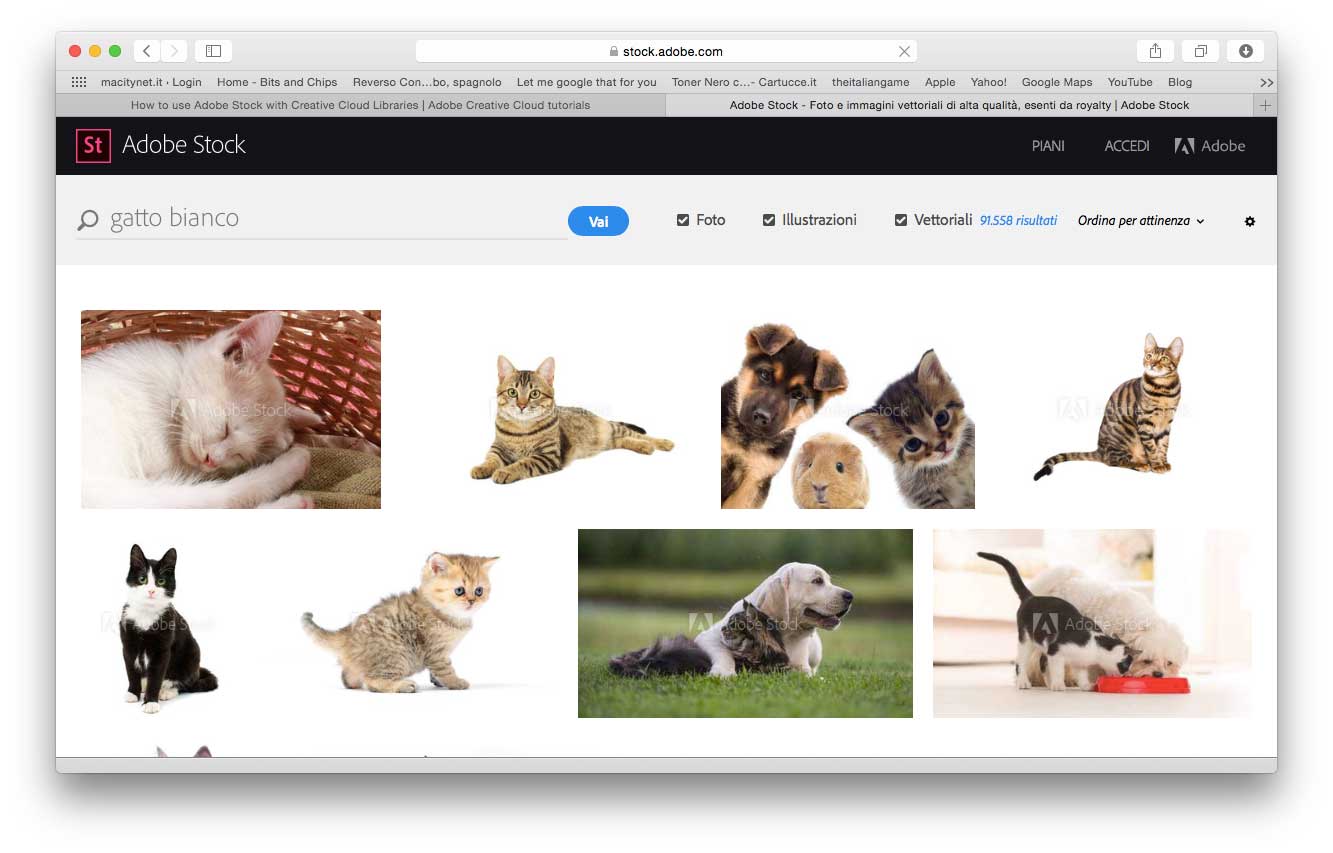Show the Safari sidebar
1333x853 pixels.
point(213,51)
